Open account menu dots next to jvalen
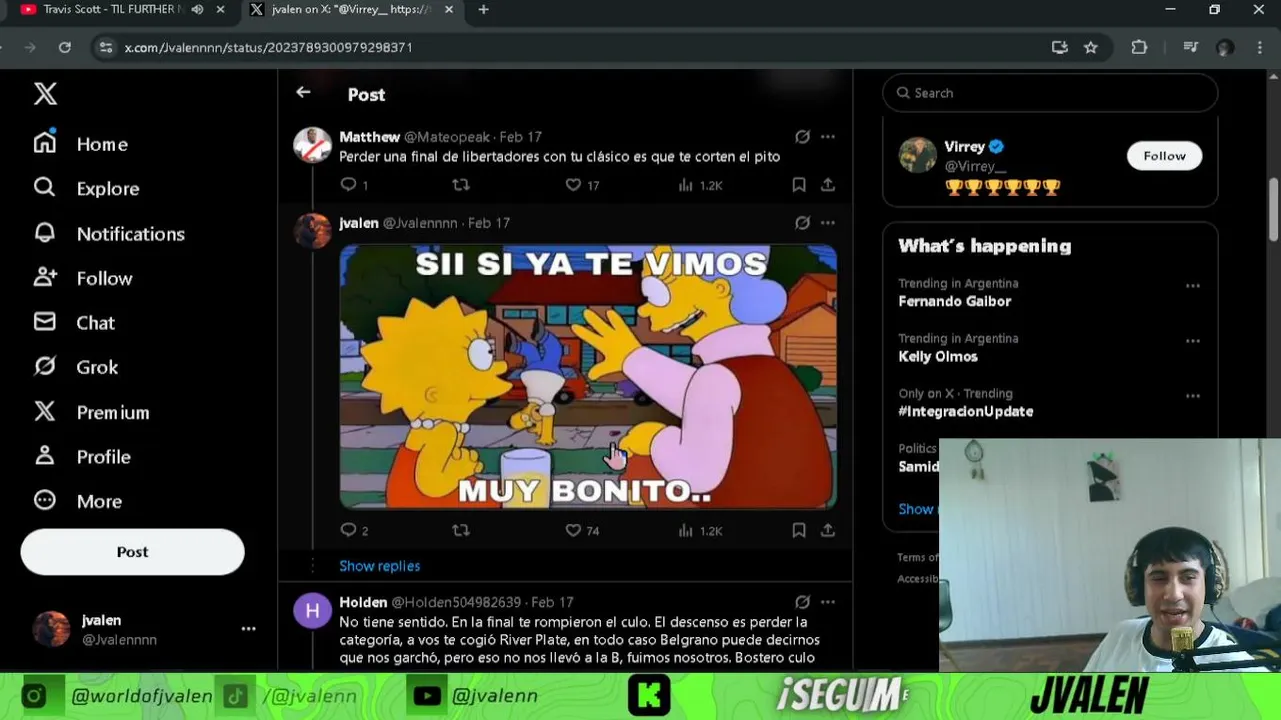This screenshot has width=1281, height=720. click(x=248, y=629)
